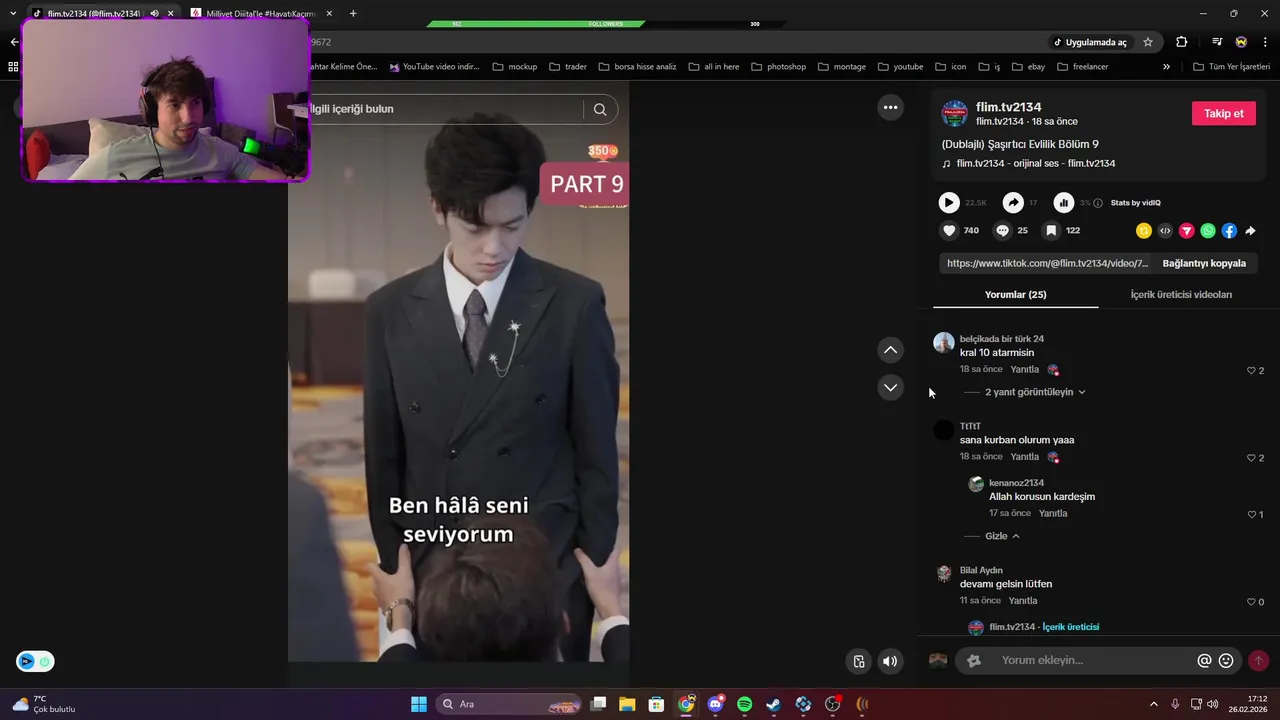The width and height of the screenshot is (1280, 720).
Task: Click the search magnifier icon in the video search bar
Action: click(600, 109)
